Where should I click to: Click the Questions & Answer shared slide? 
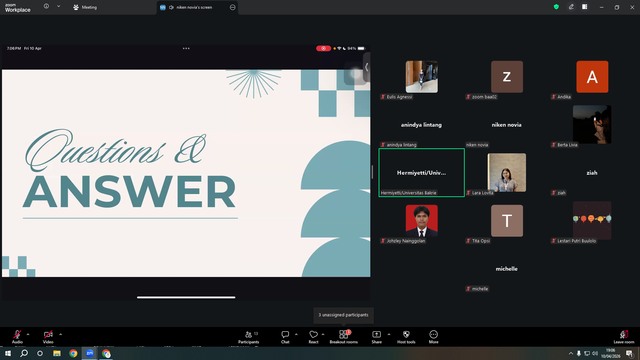[186, 173]
